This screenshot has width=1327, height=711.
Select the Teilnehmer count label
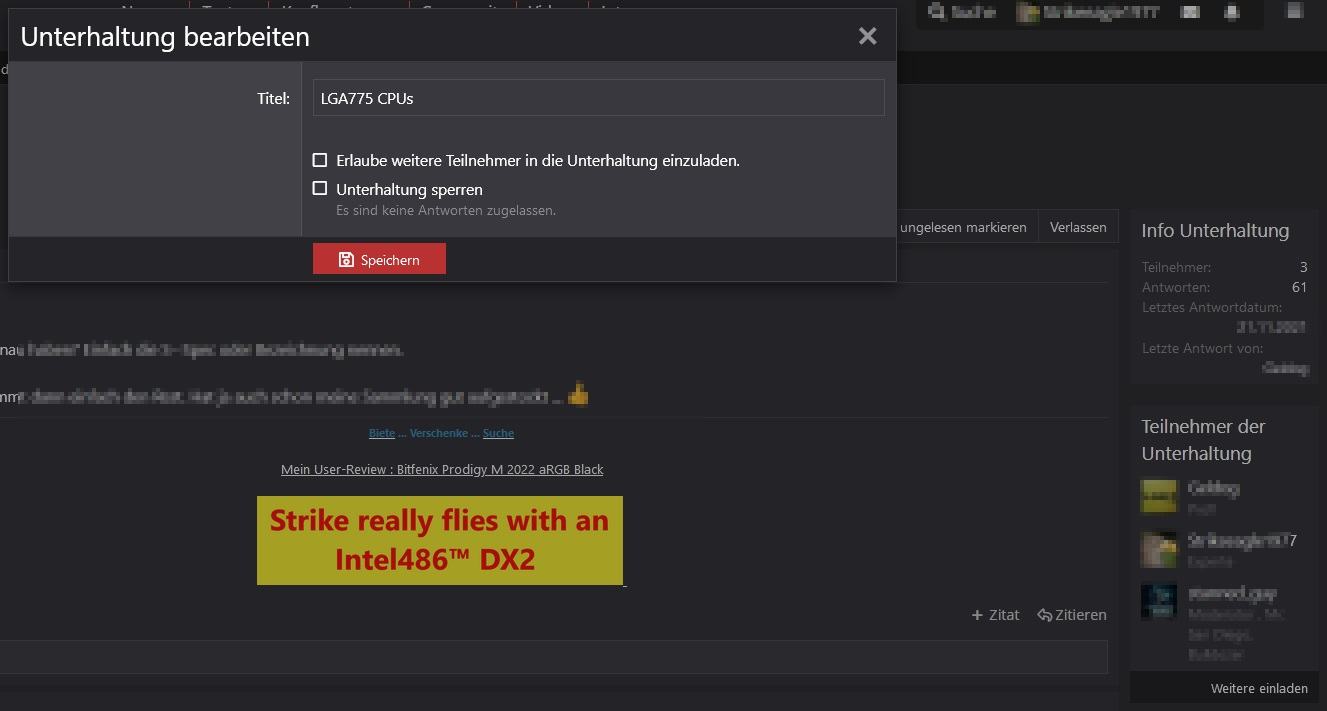1176,267
